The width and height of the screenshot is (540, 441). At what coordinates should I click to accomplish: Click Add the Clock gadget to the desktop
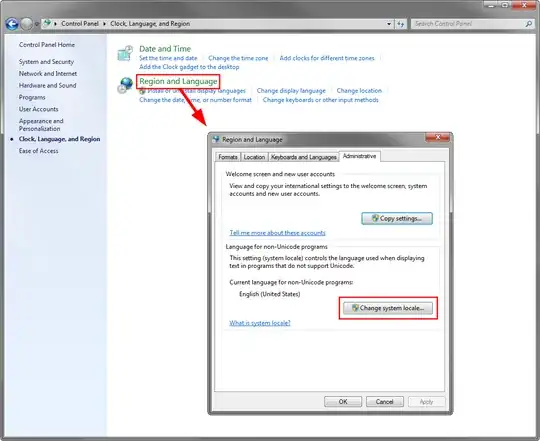pos(189,67)
